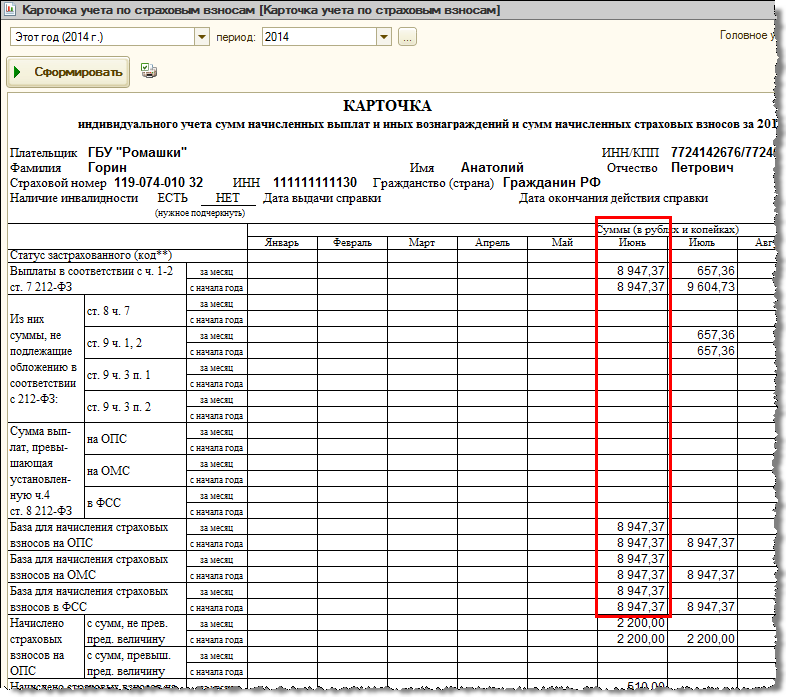This screenshot has height=697, width=786.
Task: Expand the период 2014 dropdown arrow
Action: 384,37
